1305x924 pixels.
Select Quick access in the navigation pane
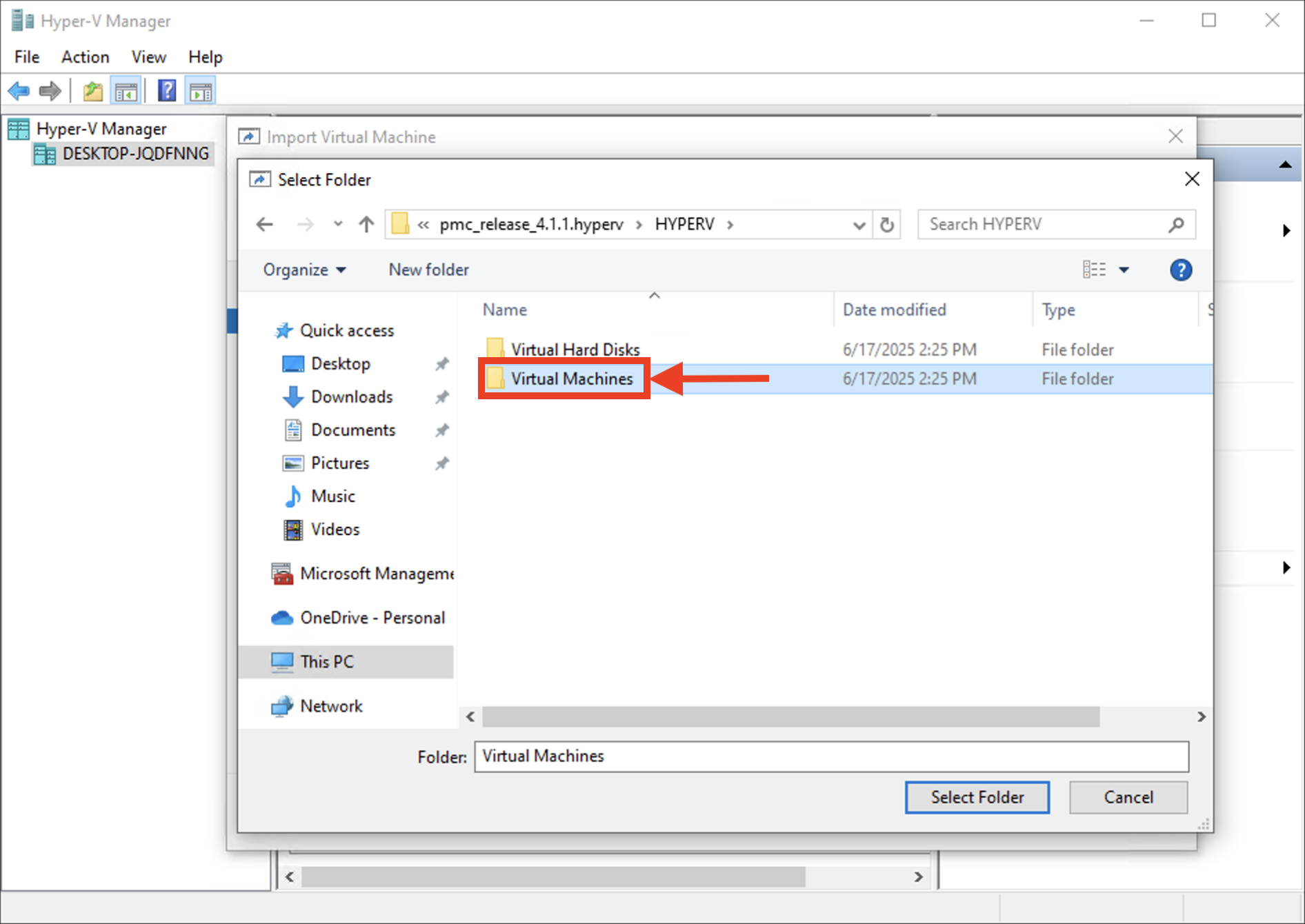347,330
